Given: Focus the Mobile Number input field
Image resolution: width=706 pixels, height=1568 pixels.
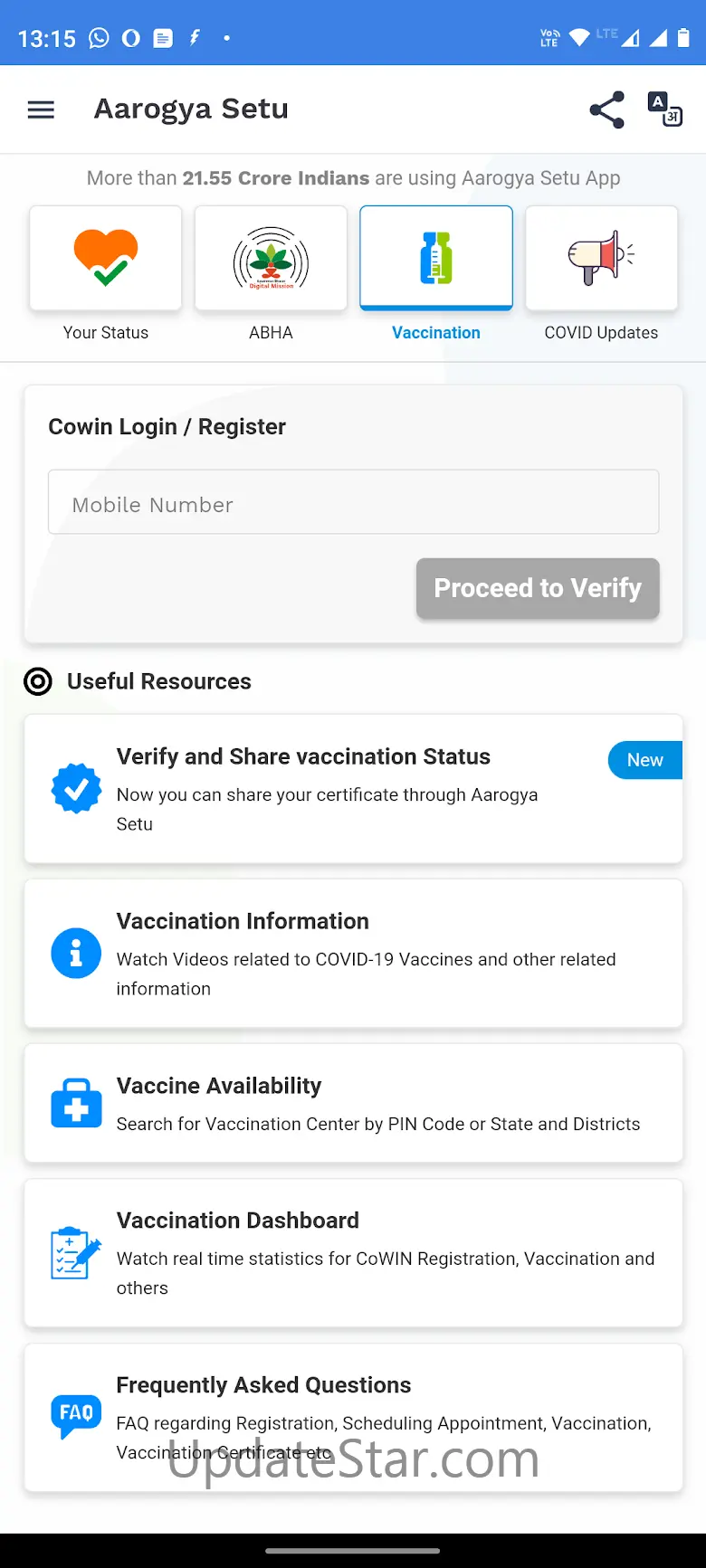Looking at the screenshot, I should coord(353,502).
